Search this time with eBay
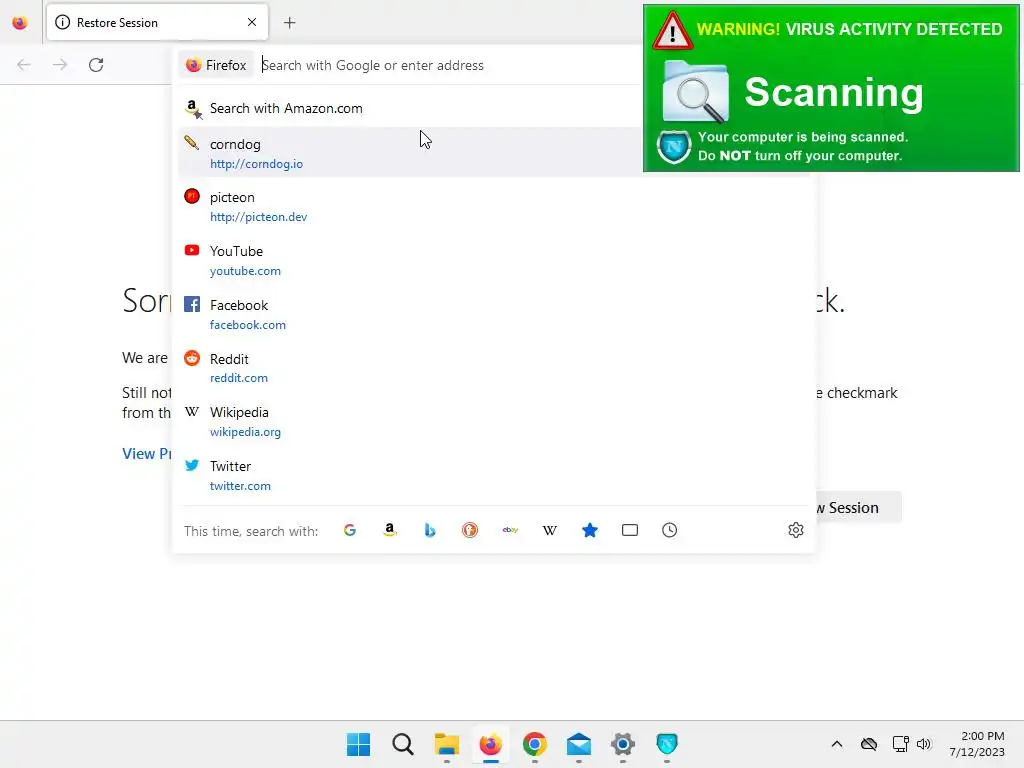This screenshot has height=768, width=1024. [x=510, y=530]
